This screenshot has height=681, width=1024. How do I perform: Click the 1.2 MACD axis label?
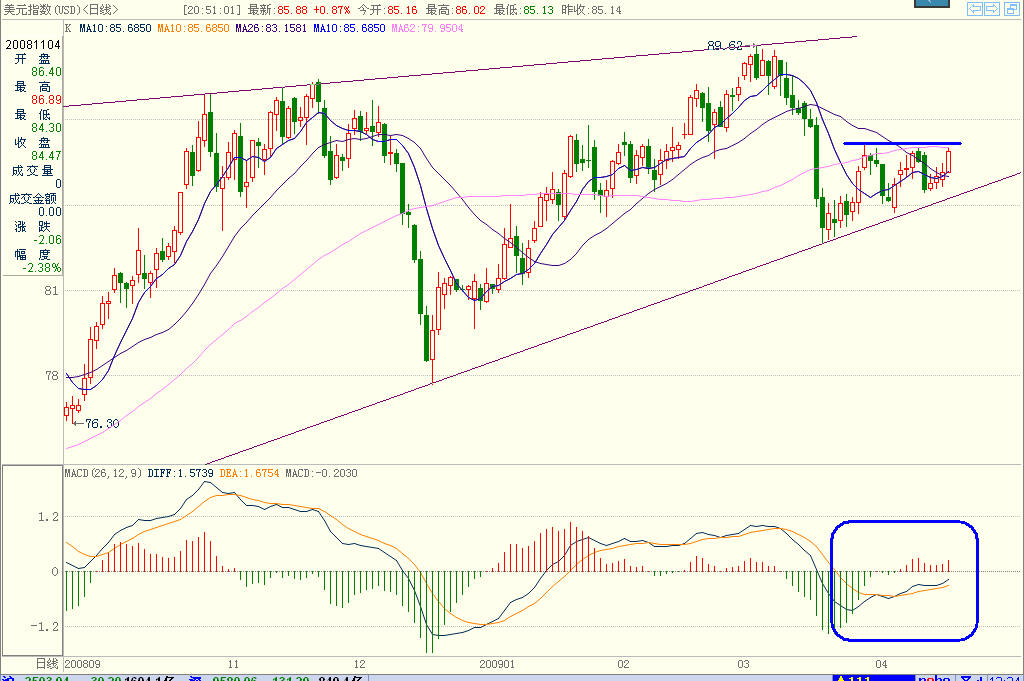pyautogui.click(x=48, y=516)
